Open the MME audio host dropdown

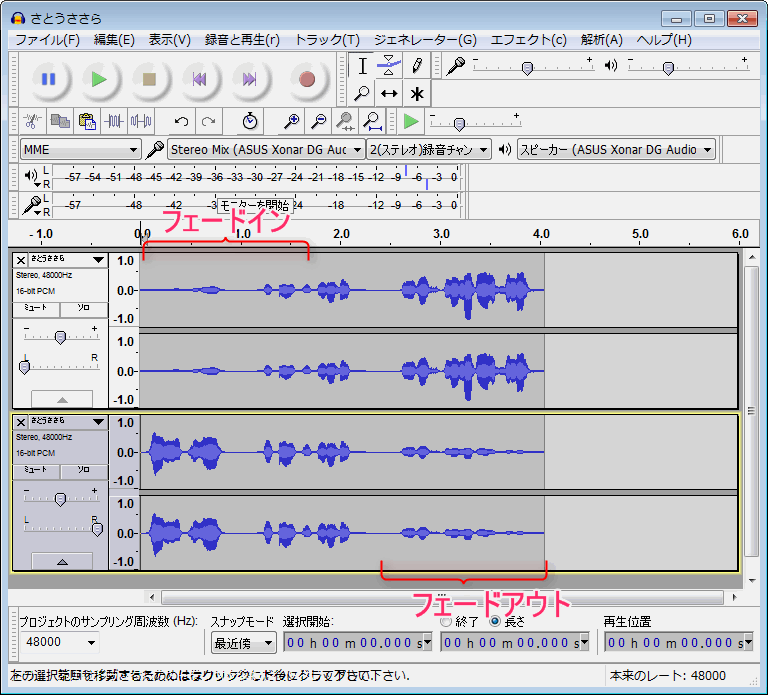(81, 149)
